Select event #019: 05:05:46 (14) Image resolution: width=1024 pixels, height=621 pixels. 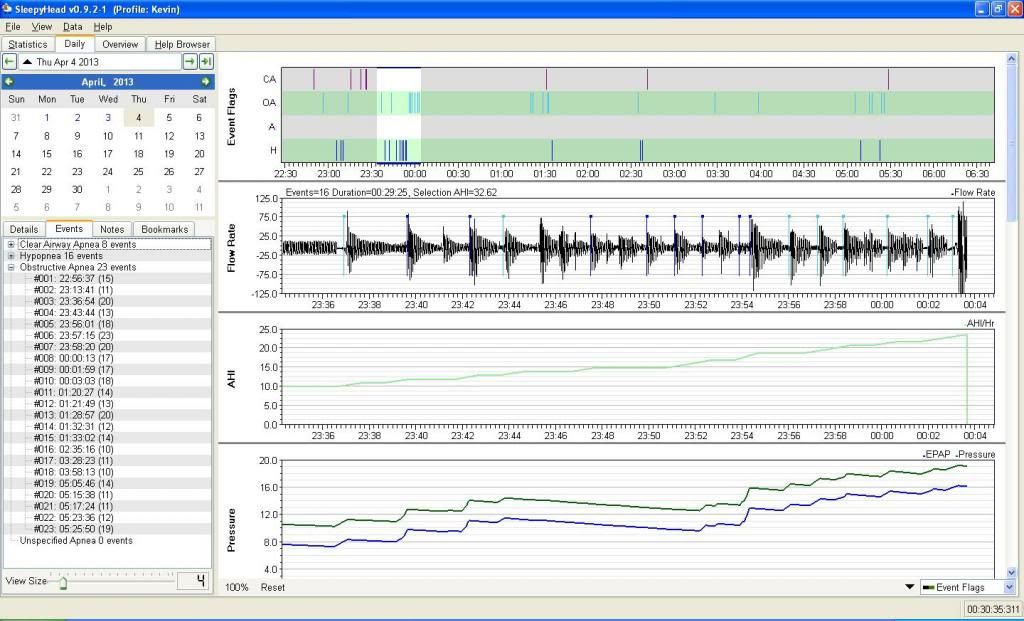click(x=73, y=484)
